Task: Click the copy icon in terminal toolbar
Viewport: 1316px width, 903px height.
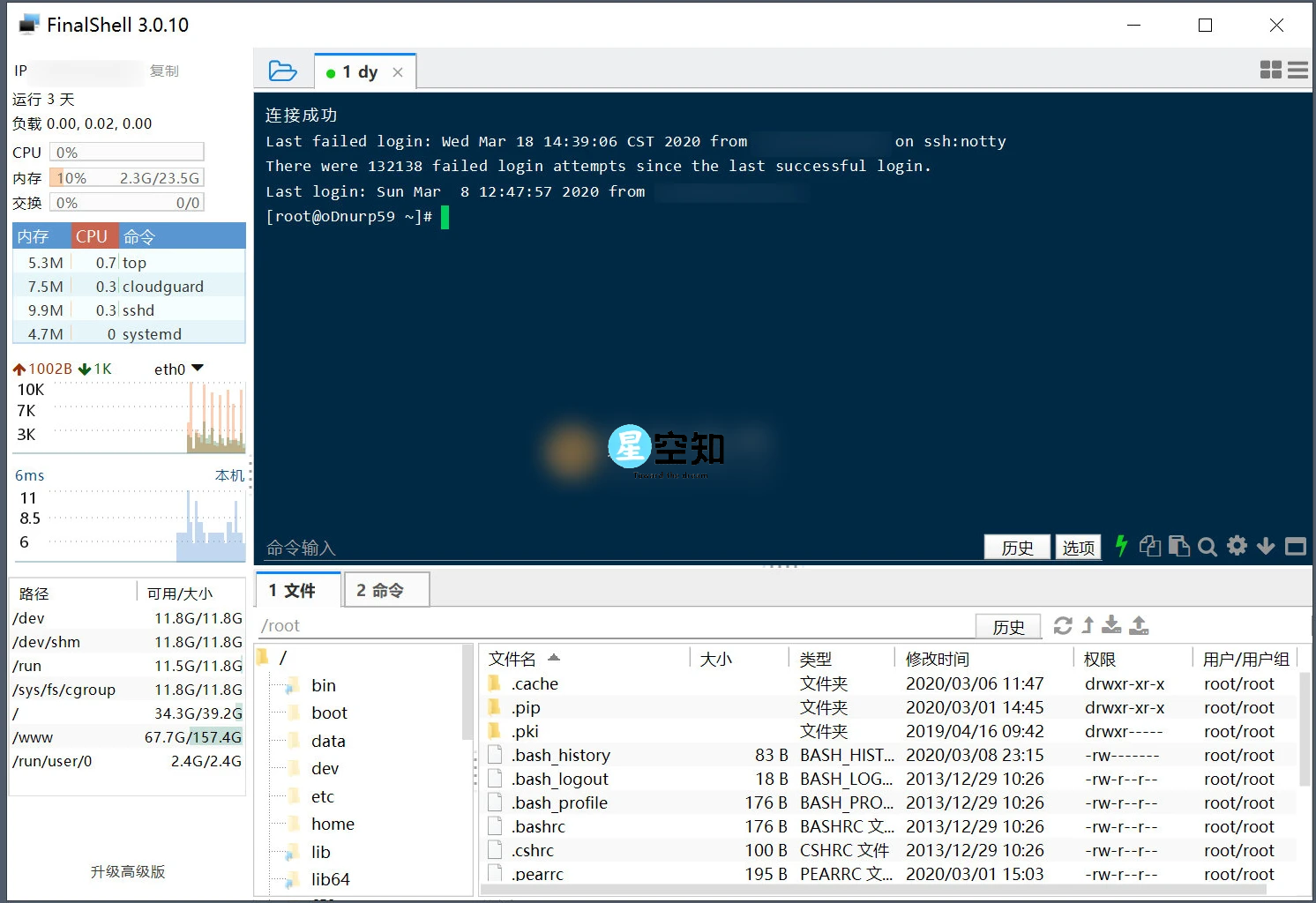Action: 1150,547
